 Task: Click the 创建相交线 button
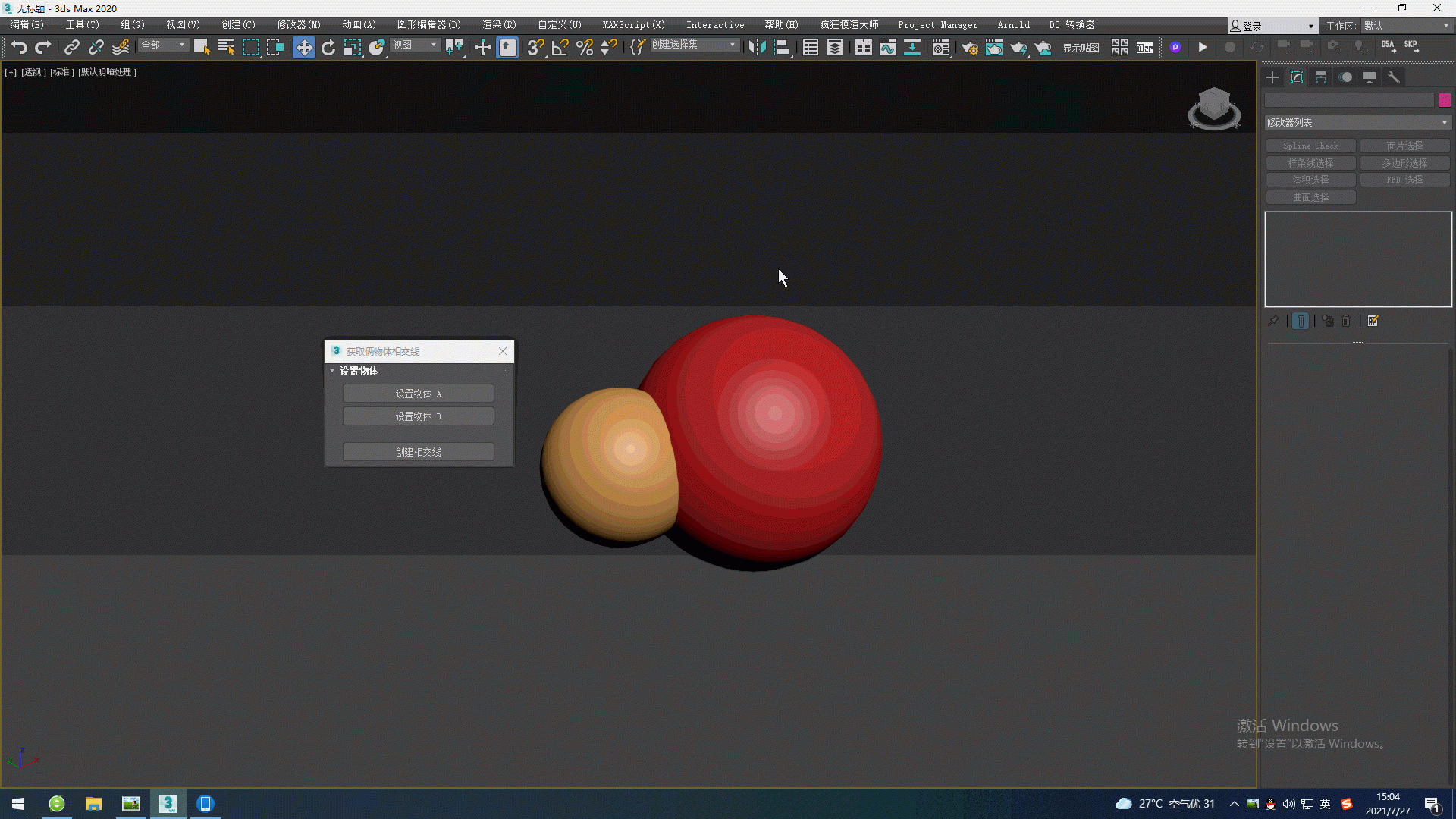418,452
